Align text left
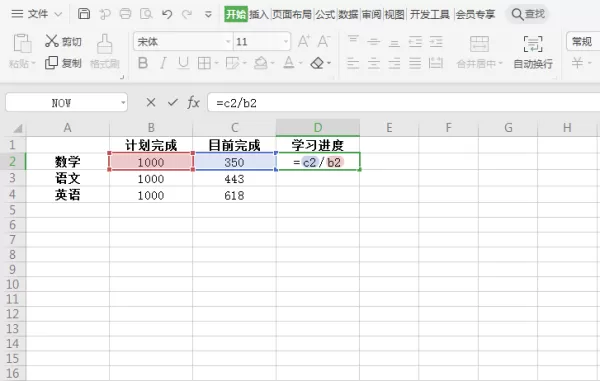 pos(353,63)
